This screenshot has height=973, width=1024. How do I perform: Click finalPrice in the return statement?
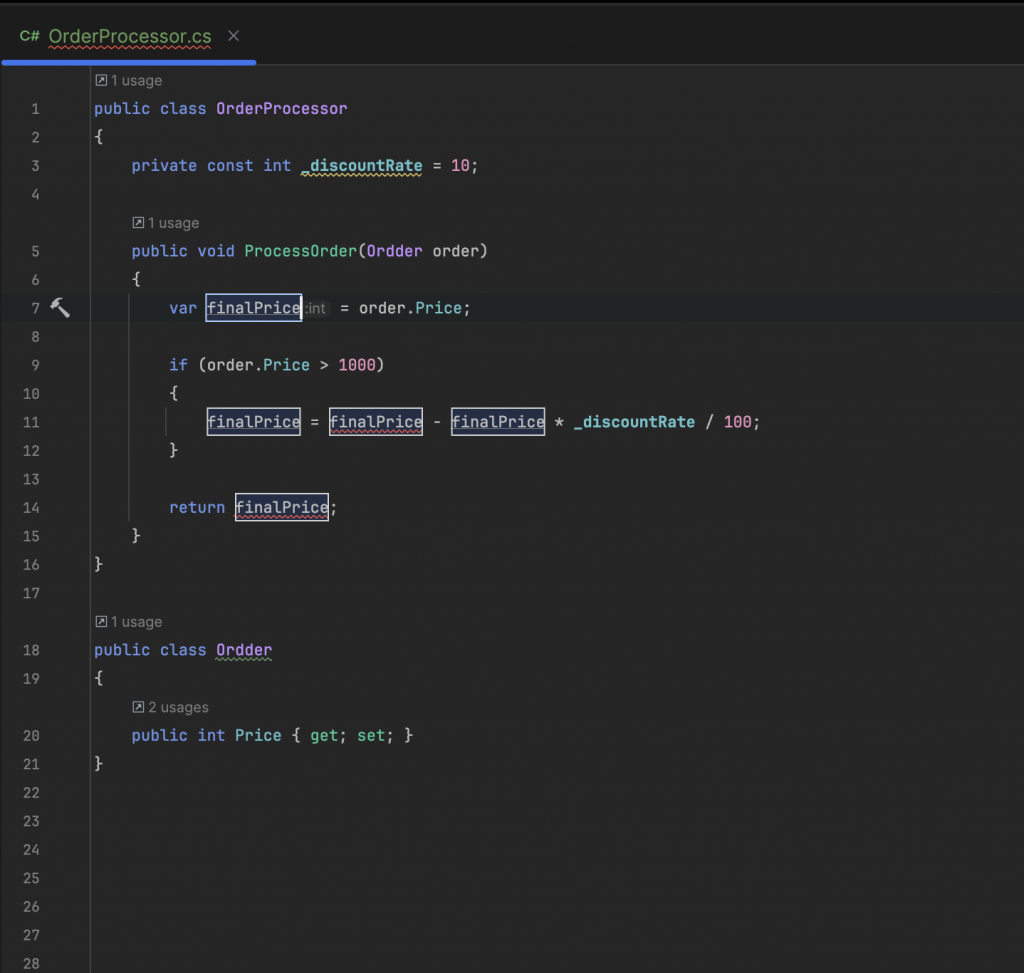[281, 507]
